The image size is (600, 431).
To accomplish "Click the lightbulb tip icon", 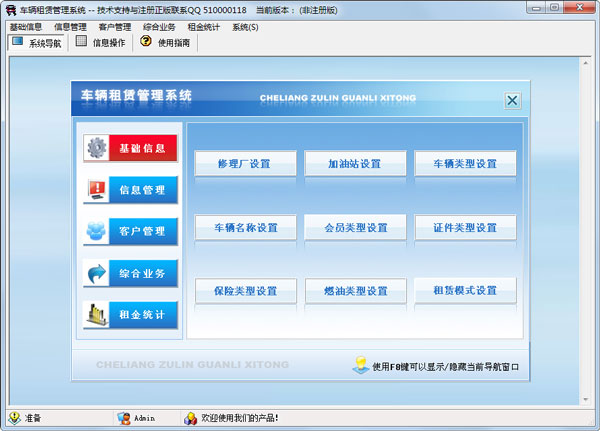I will [360, 365].
